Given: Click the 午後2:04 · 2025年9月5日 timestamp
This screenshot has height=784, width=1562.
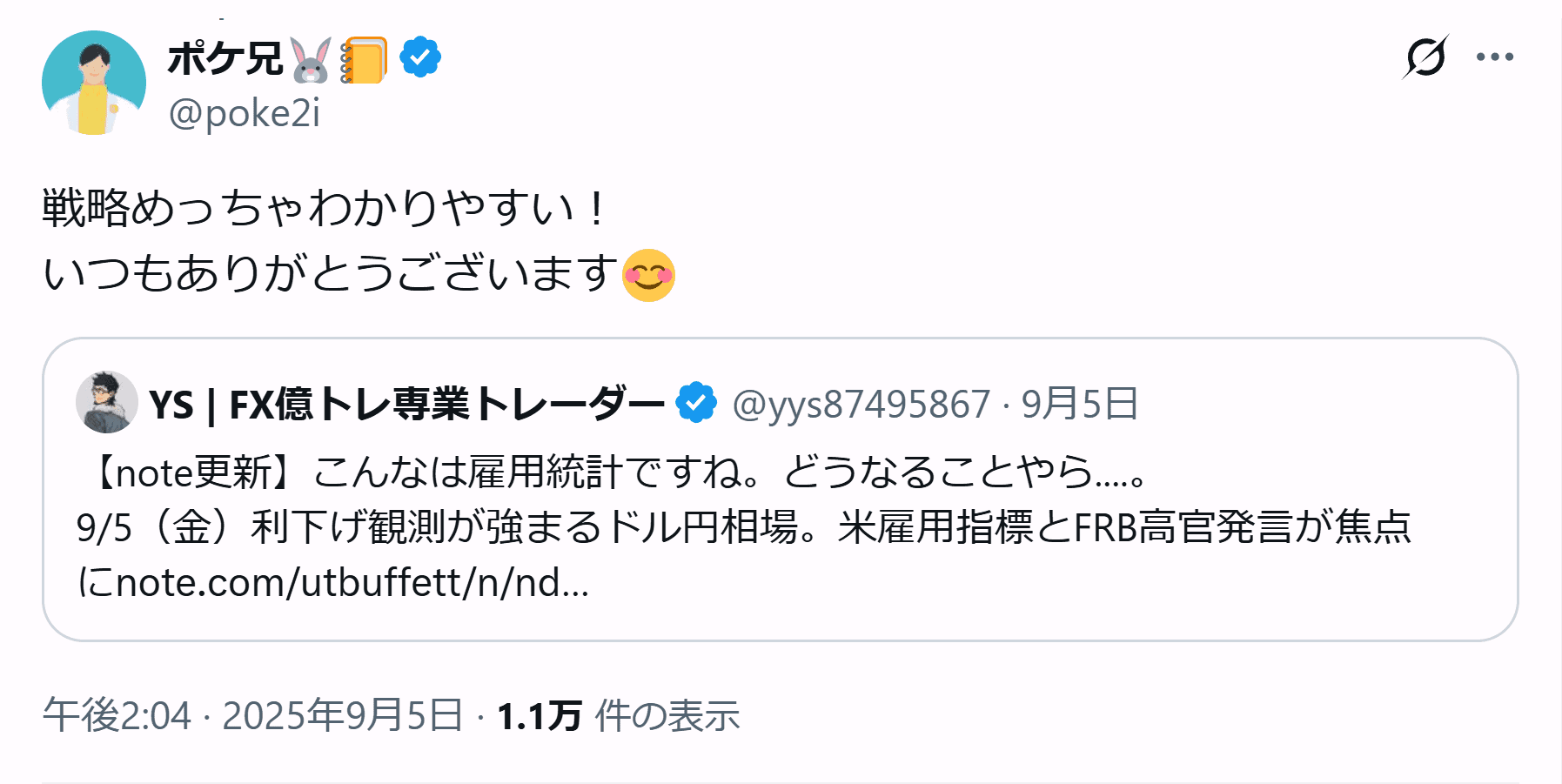Looking at the screenshot, I should coord(252,715).
